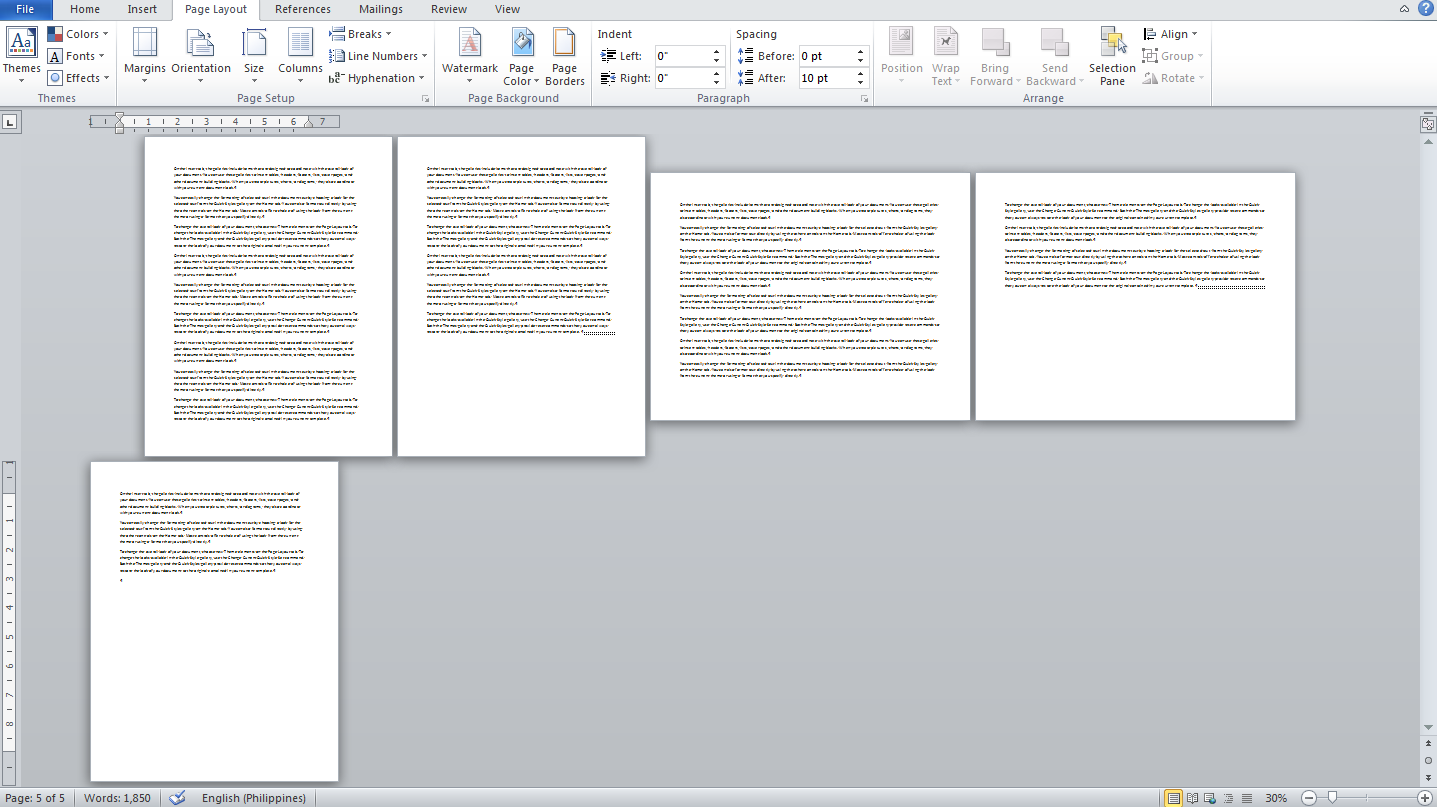The height and width of the screenshot is (807, 1437).
Task: Open the File tab
Action: coord(25,9)
